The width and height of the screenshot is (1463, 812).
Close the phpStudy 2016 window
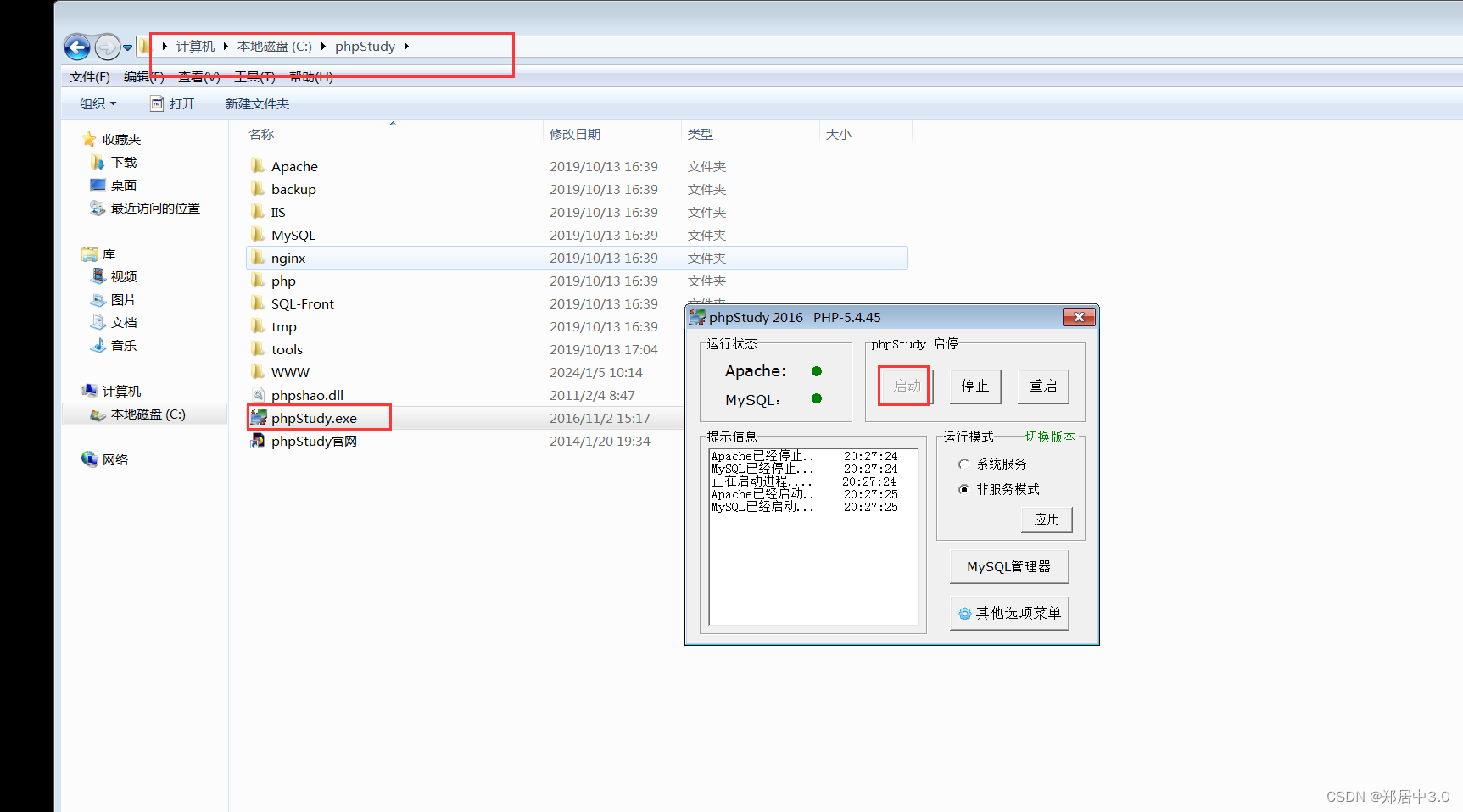pos(1079,317)
